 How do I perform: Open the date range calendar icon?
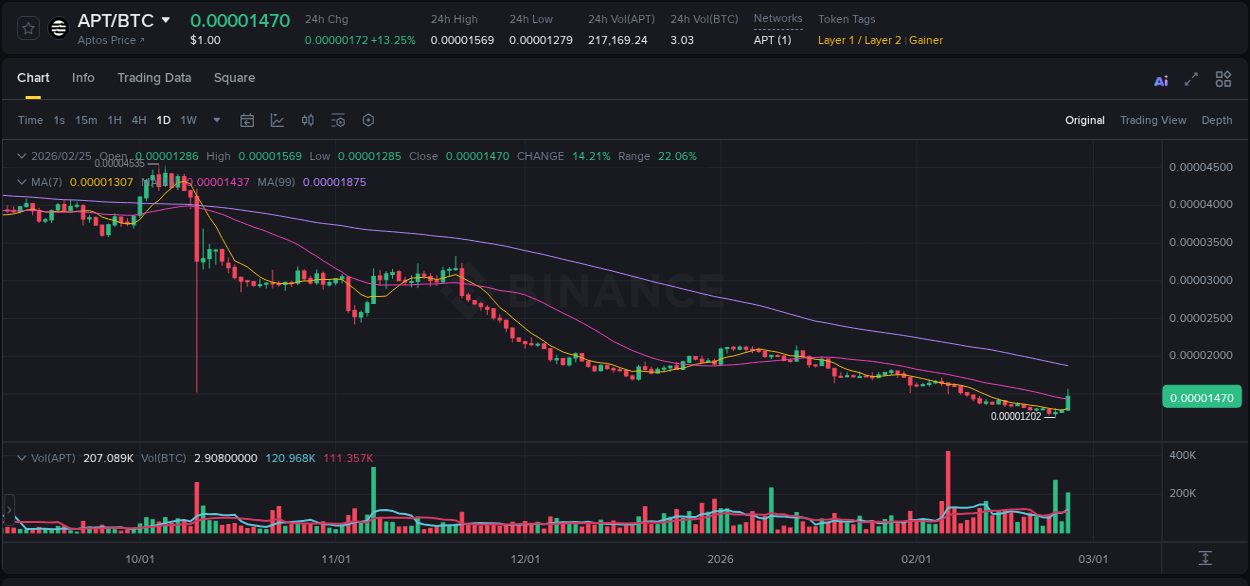click(x=247, y=120)
